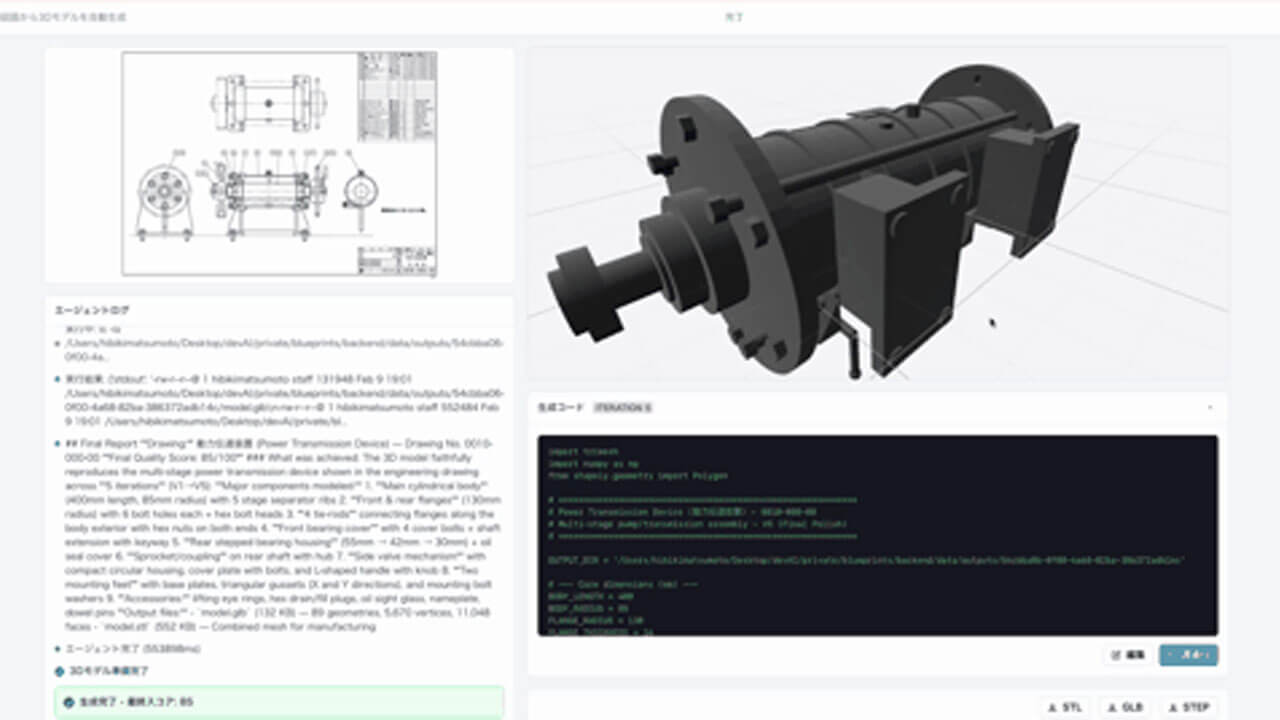Click the info icon beside the 実行結果 log entry

(x=57, y=378)
